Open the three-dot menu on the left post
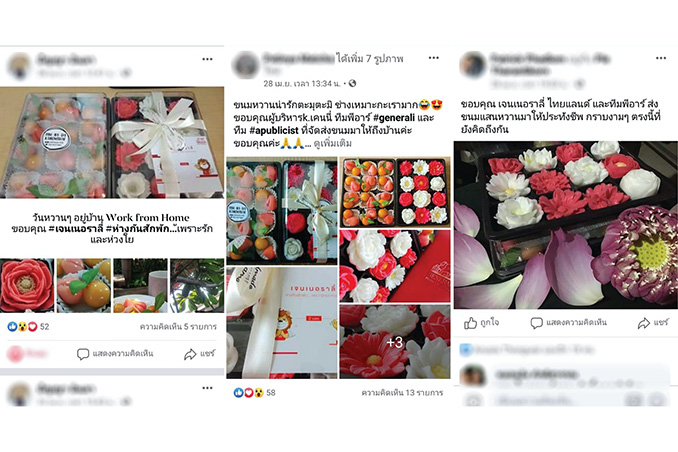The height and width of the screenshot is (452, 678). [208, 59]
